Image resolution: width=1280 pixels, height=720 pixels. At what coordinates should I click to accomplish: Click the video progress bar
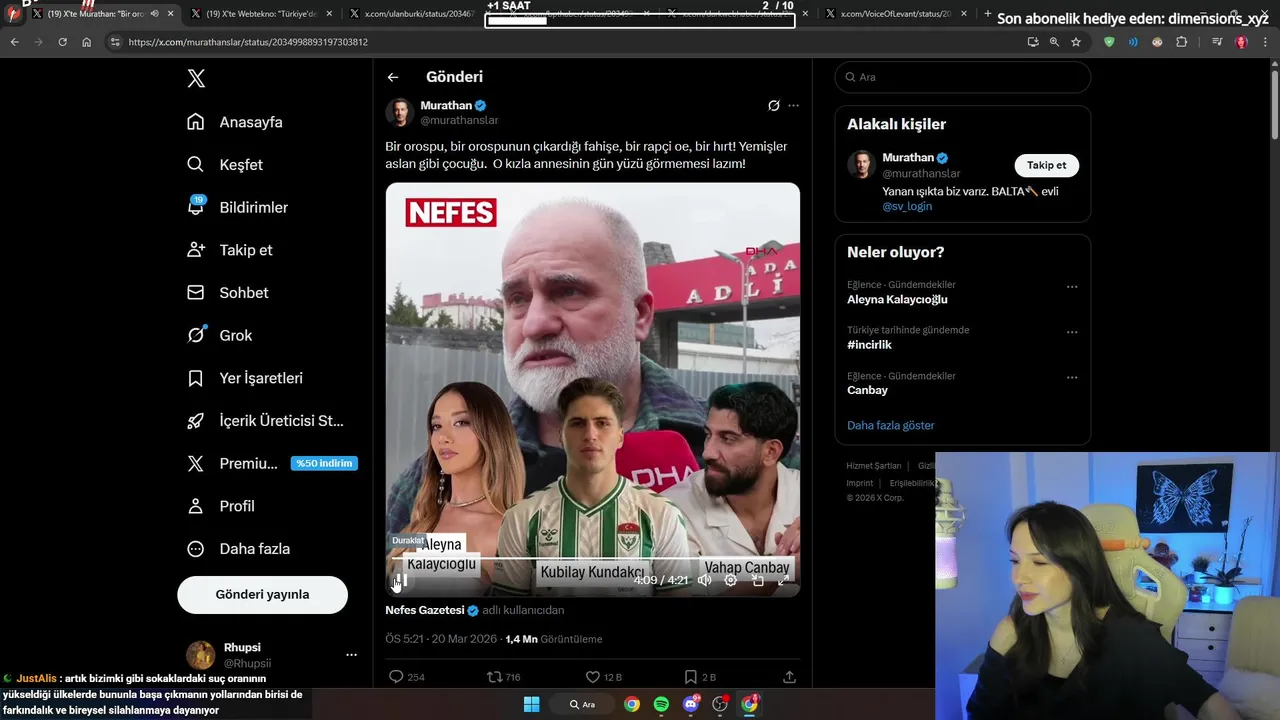(x=592, y=562)
